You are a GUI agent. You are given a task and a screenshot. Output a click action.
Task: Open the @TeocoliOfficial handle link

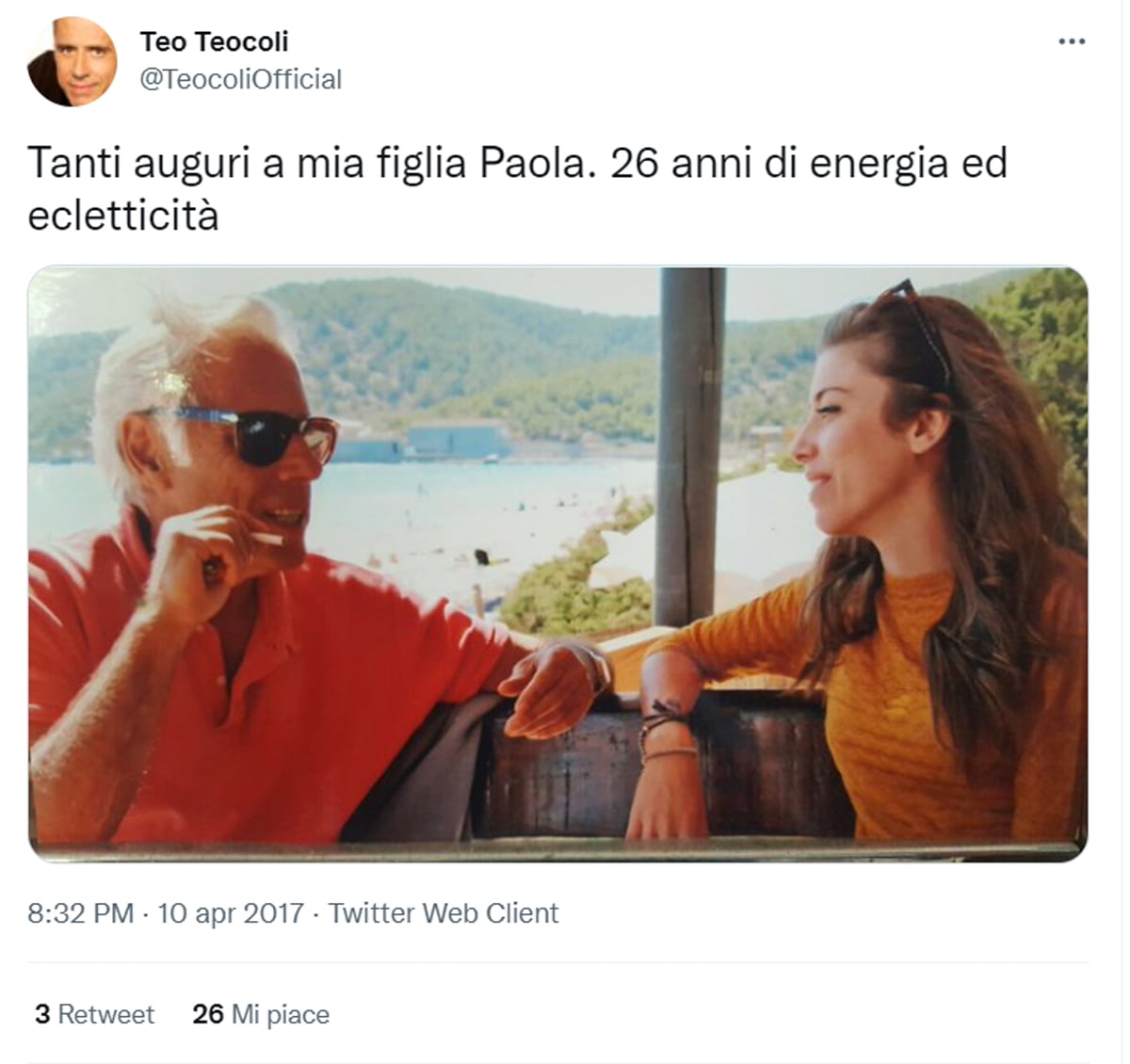240,79
